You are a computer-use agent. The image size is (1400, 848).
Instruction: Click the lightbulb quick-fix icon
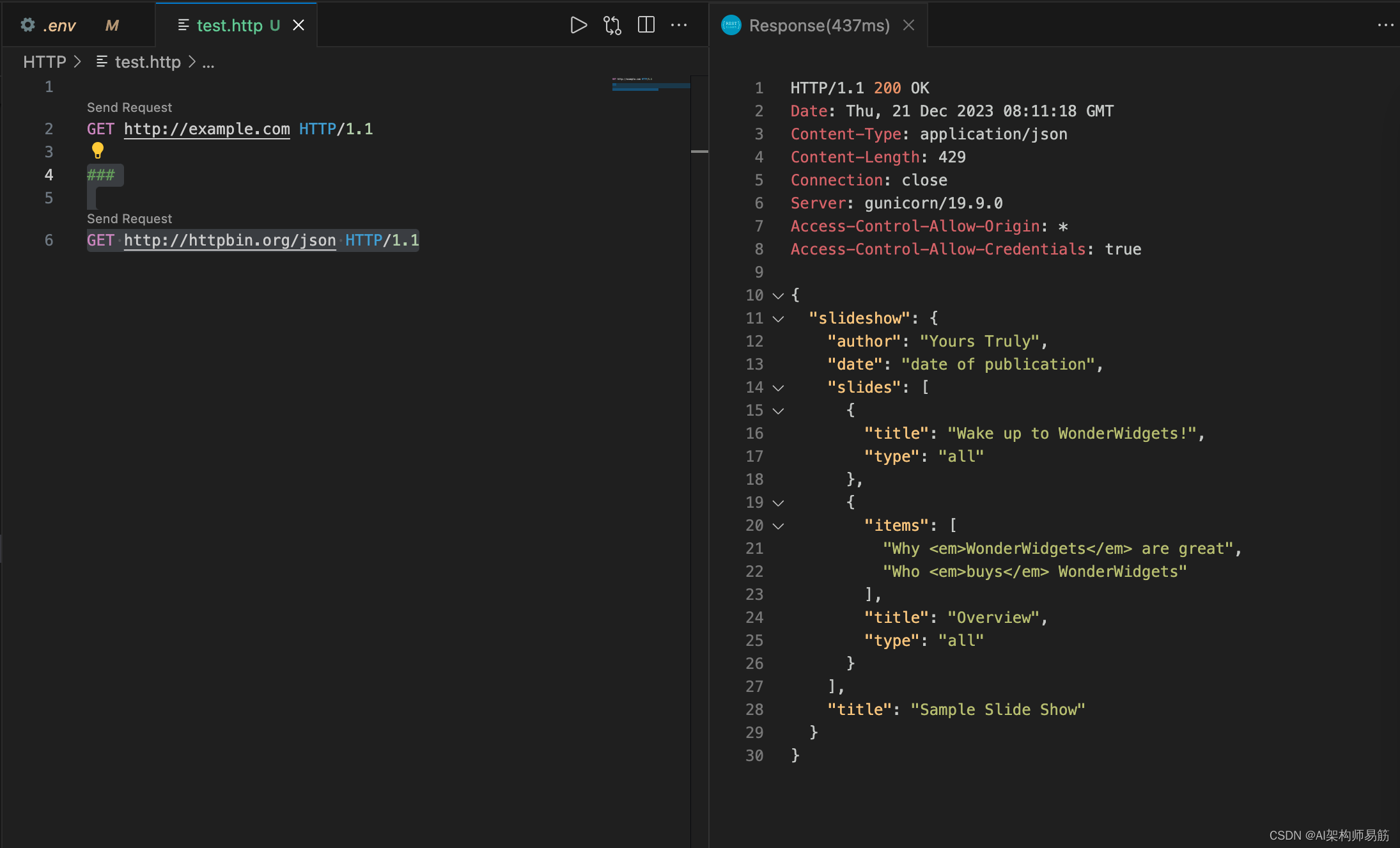tap(97, 150)
